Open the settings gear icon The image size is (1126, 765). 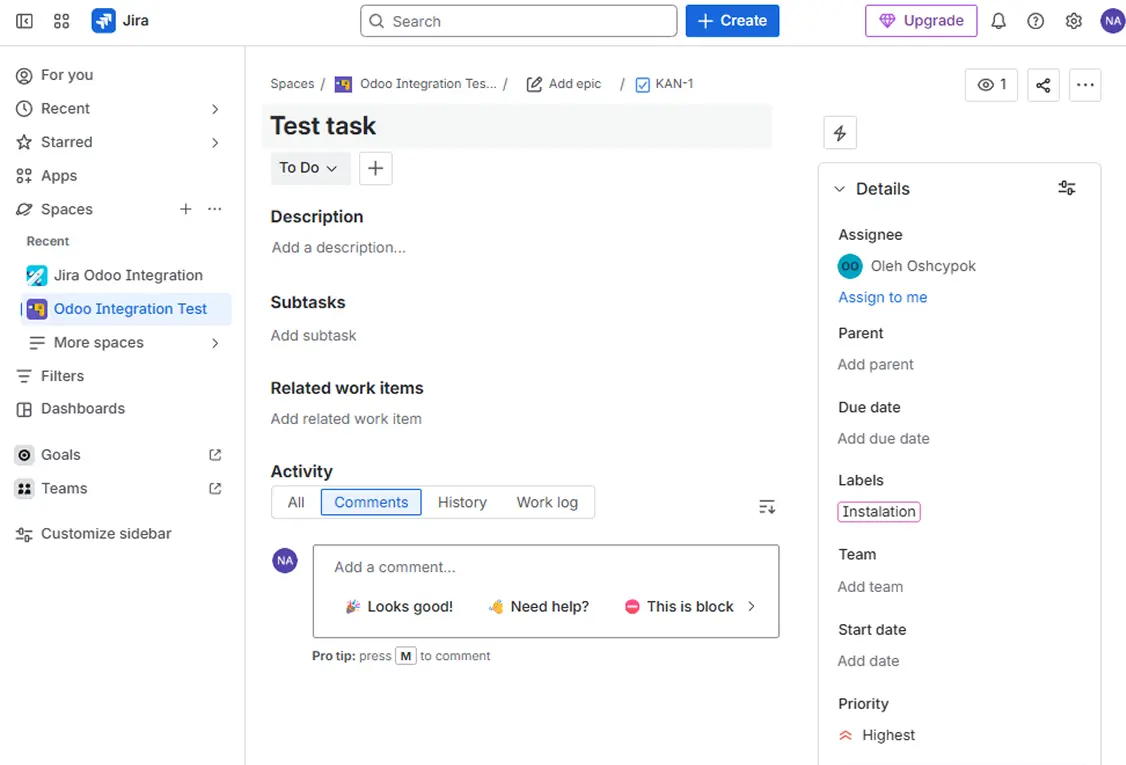pyautogui.click(x=1073, y=21)
